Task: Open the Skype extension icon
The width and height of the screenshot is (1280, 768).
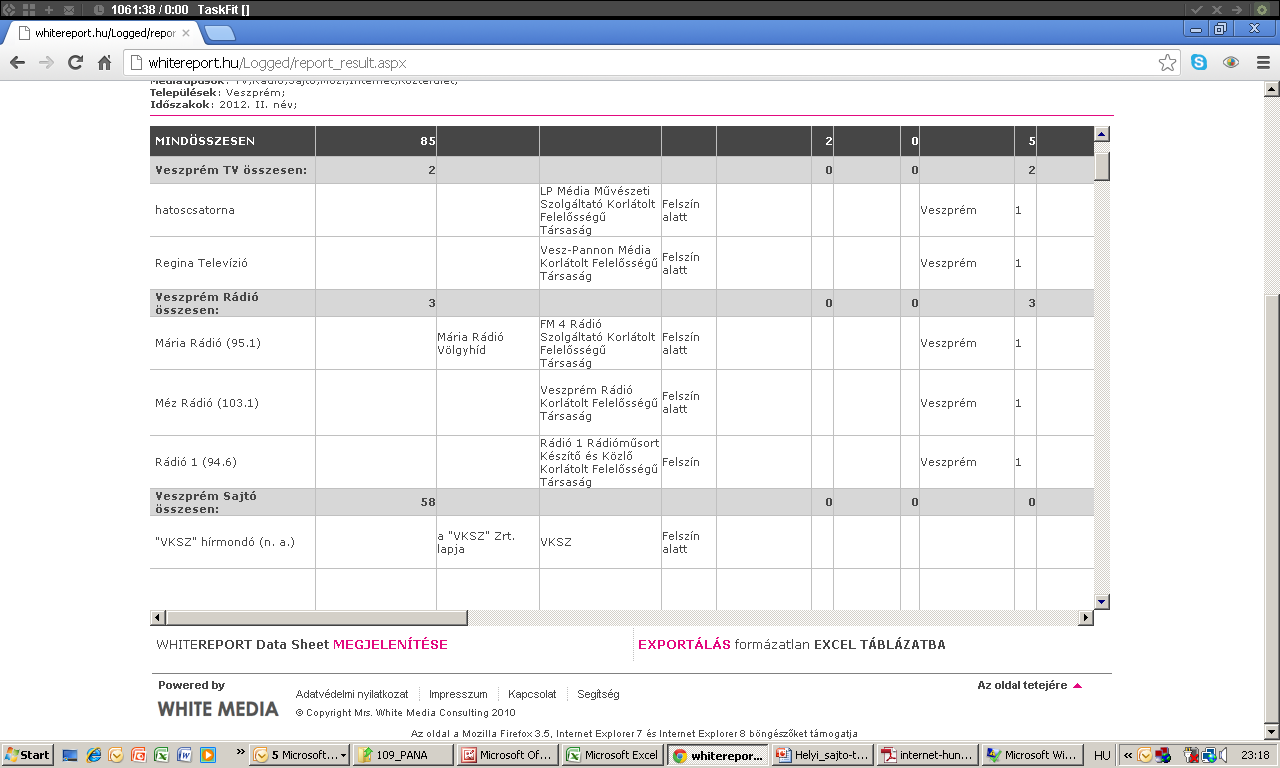Action: 1199,62
